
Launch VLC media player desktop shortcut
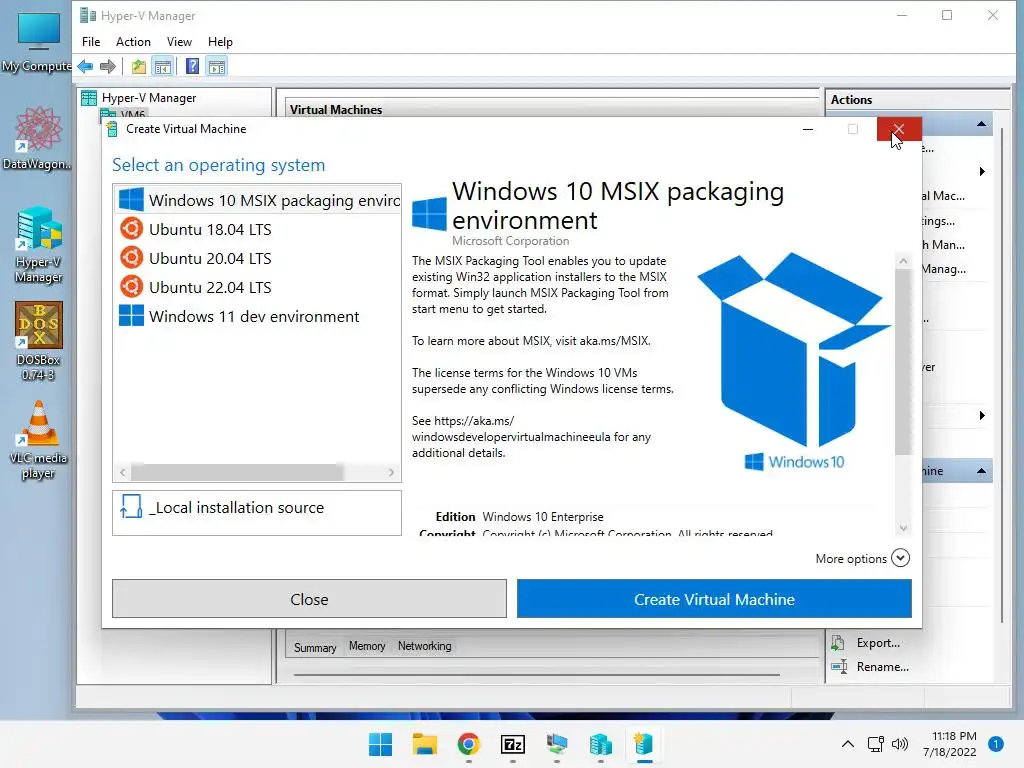click(38, 441)
